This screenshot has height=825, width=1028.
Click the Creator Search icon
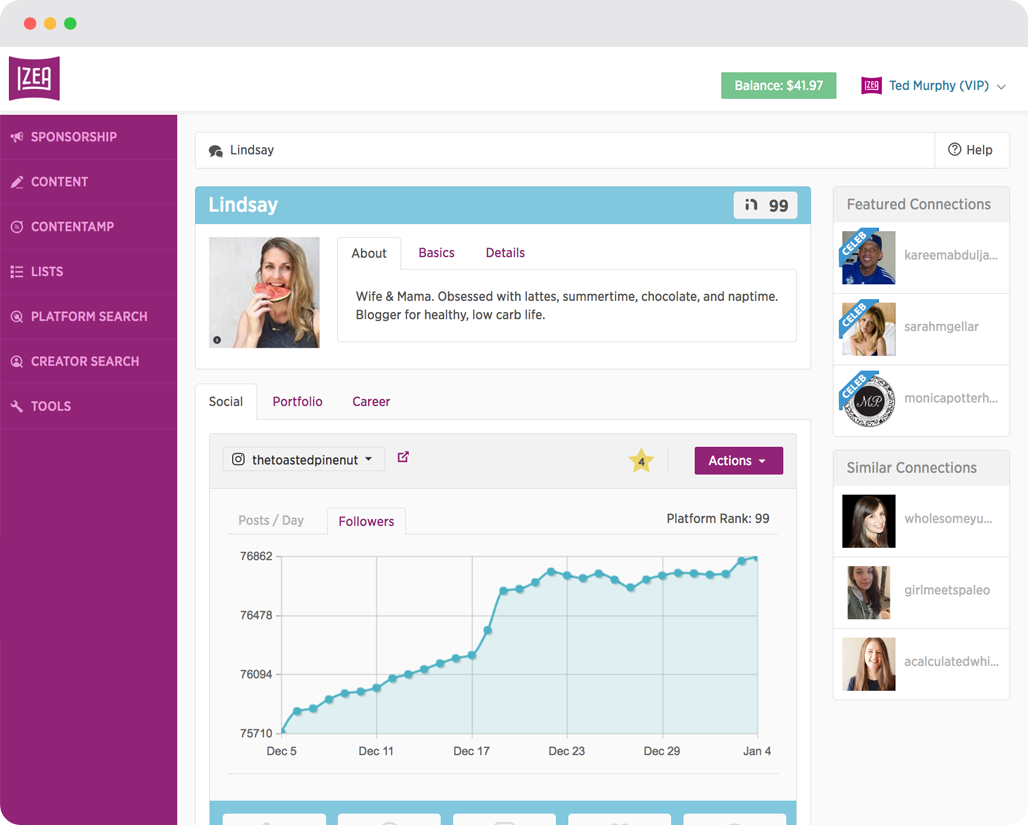click(17, 361)
